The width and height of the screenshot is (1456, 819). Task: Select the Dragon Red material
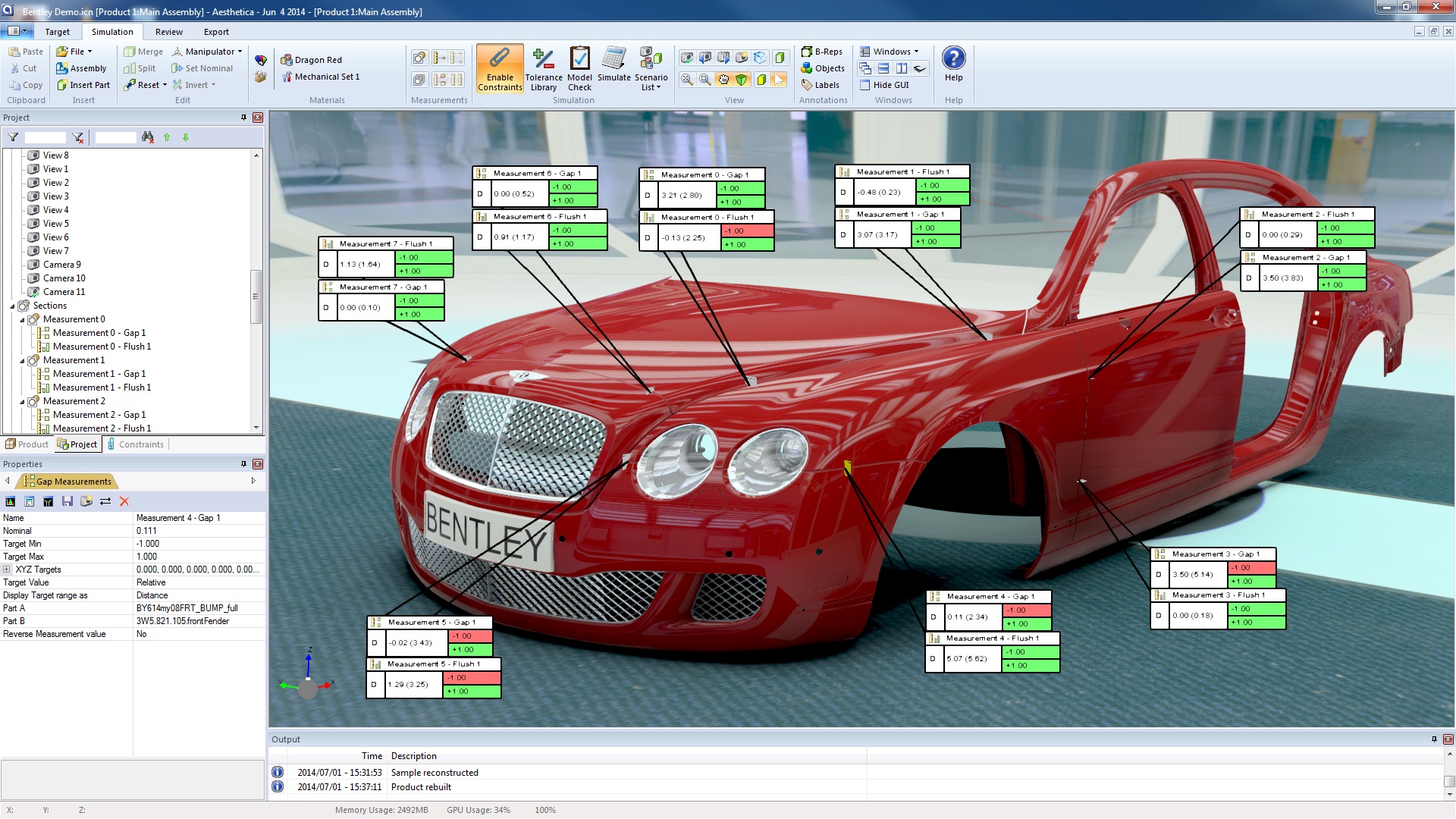click(311, 60)
